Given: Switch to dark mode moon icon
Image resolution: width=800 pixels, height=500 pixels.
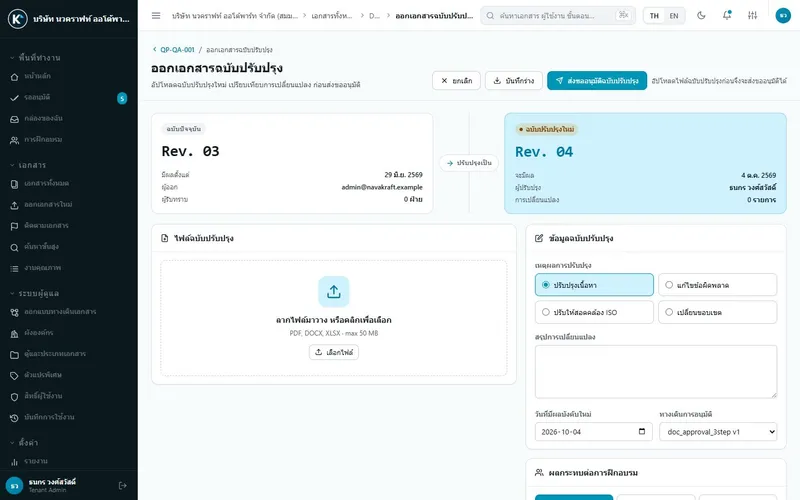Looking at the screenshot, I should coord(701,16).
